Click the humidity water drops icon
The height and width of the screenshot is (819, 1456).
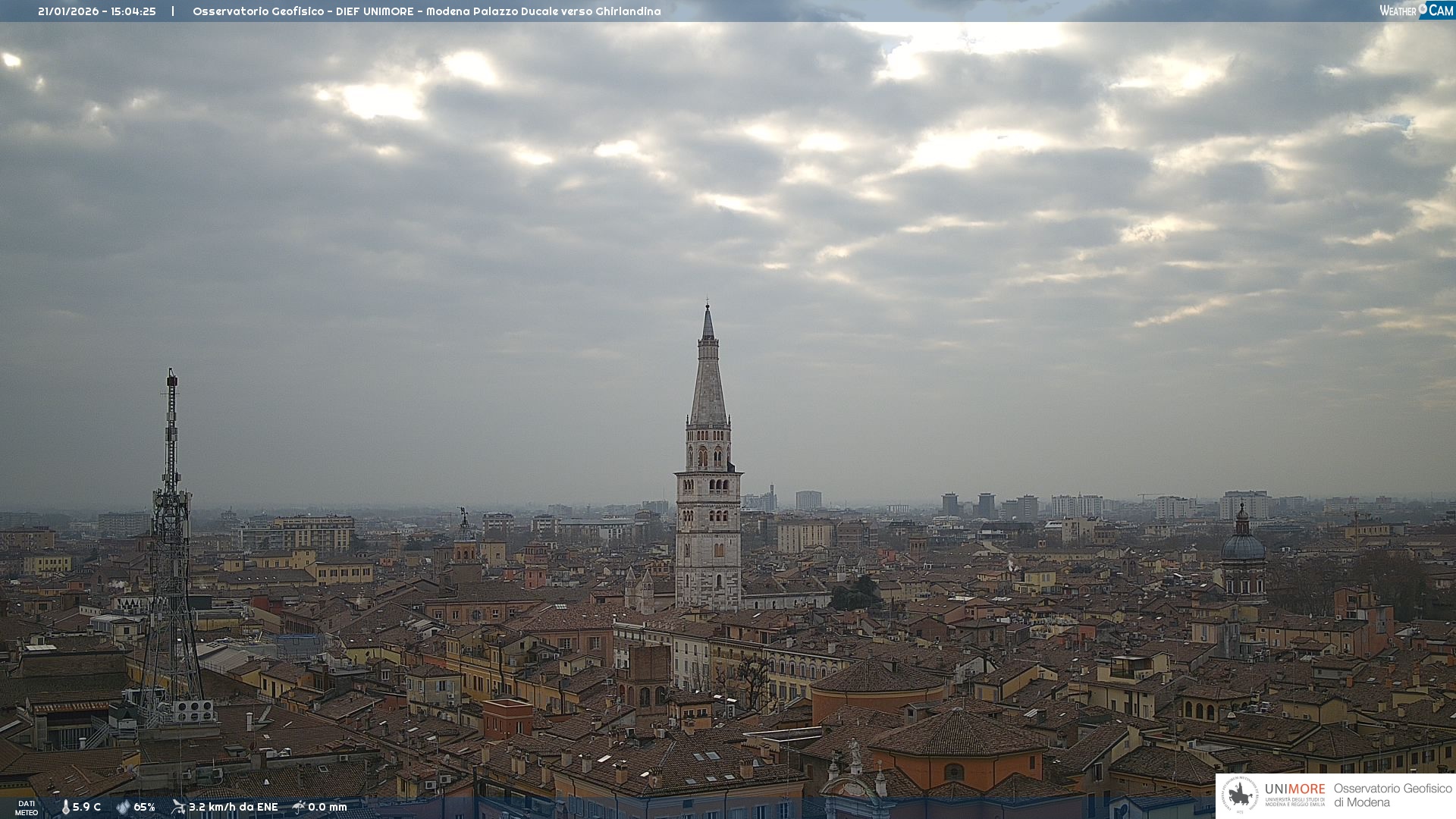coord(123,807)
